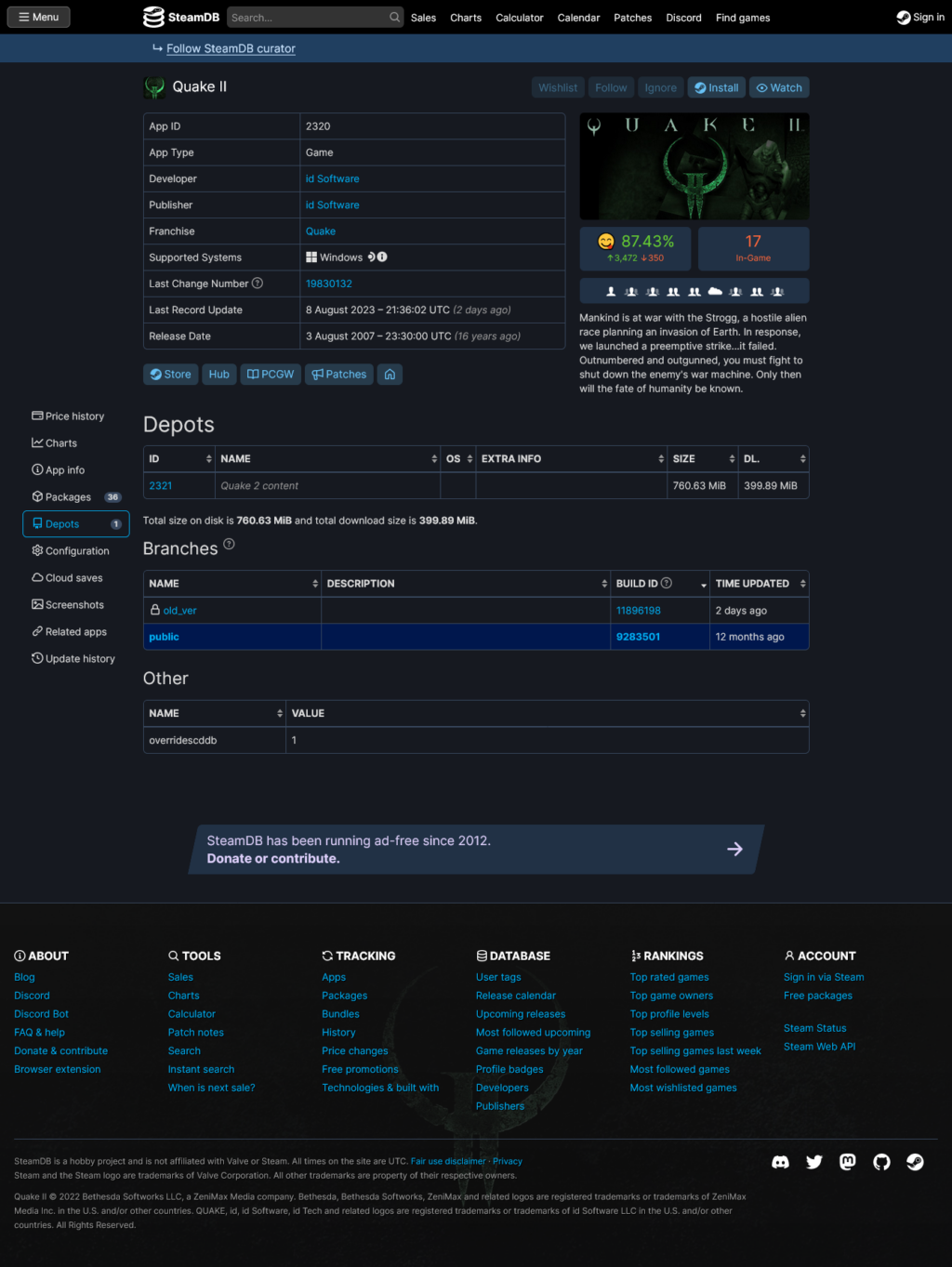Image resolution: width=952 pixels, height=1267 pixels.
Task: Open the Charts nav item in header
Action: (466, 18)
